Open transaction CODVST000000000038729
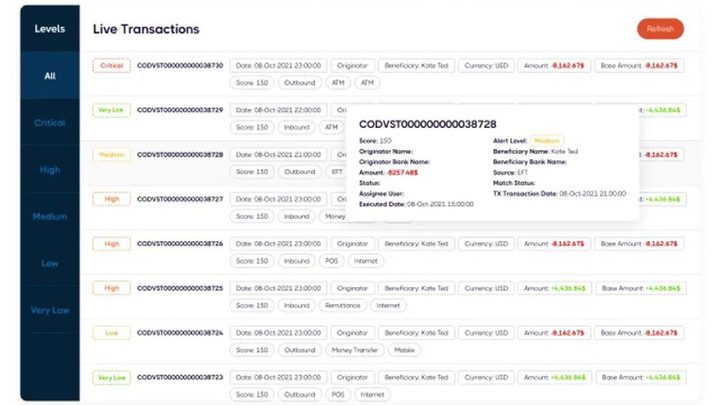Image resolution: width=720 pixels, height=405 pixels. pyautogui.click(x=180, y=110)
